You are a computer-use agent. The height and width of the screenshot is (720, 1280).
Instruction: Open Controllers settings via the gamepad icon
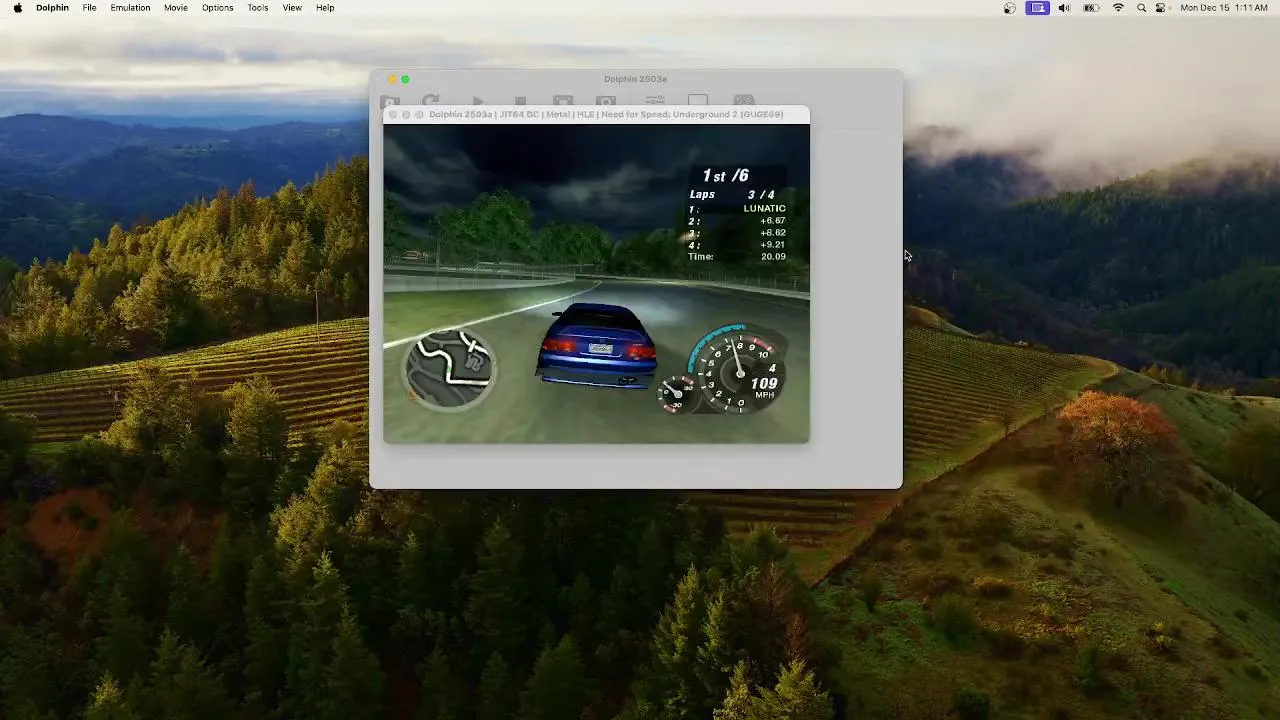pyautogui.click(x=744, y=101)
